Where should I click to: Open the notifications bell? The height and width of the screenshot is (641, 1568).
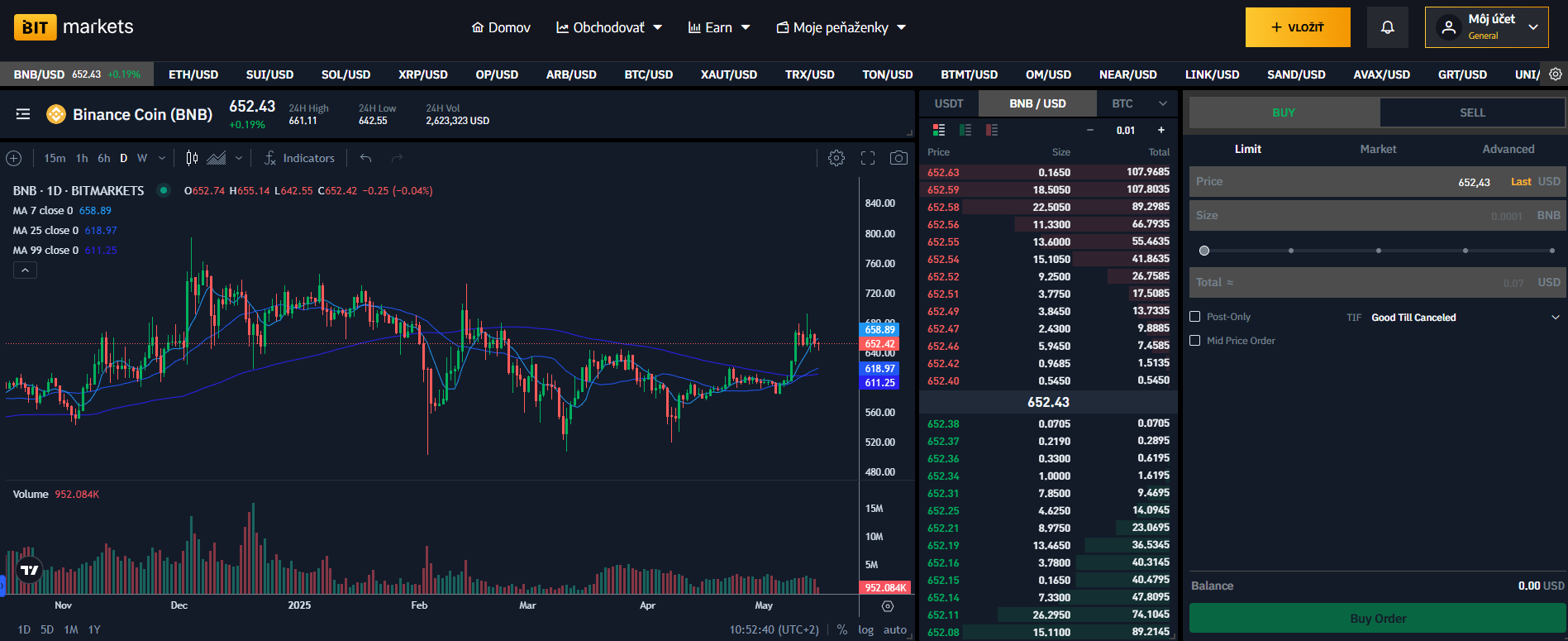coord(1387,27)
